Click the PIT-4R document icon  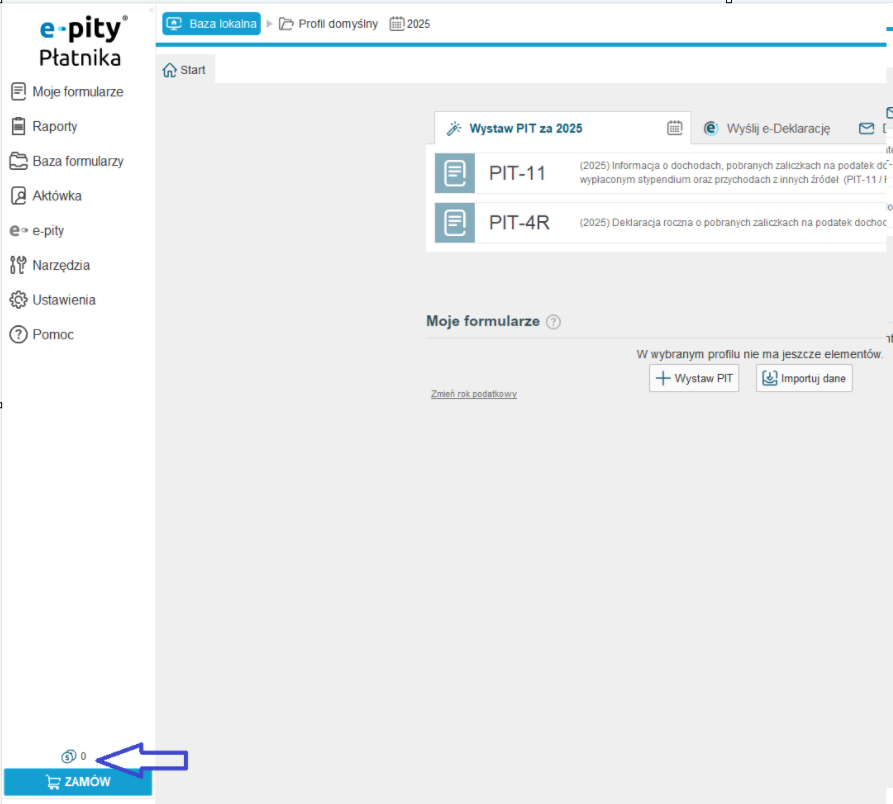point(455,222)
